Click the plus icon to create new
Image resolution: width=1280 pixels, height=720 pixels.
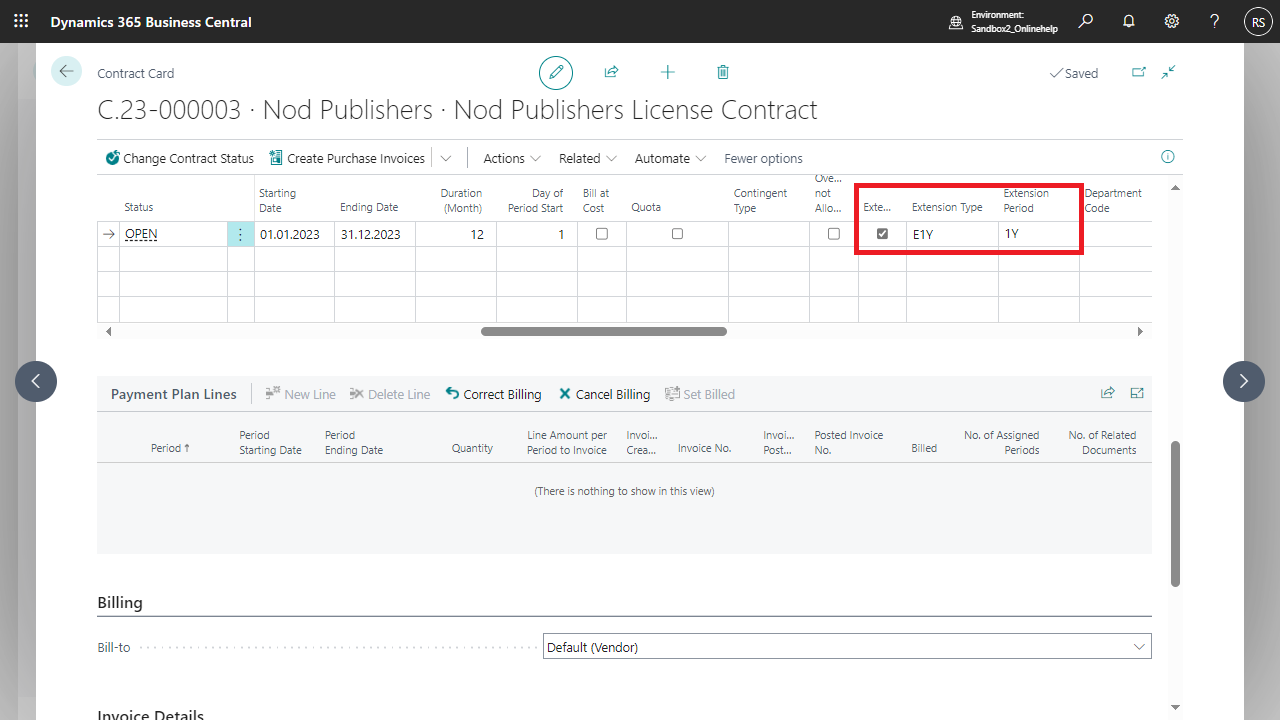coord(667,73)
